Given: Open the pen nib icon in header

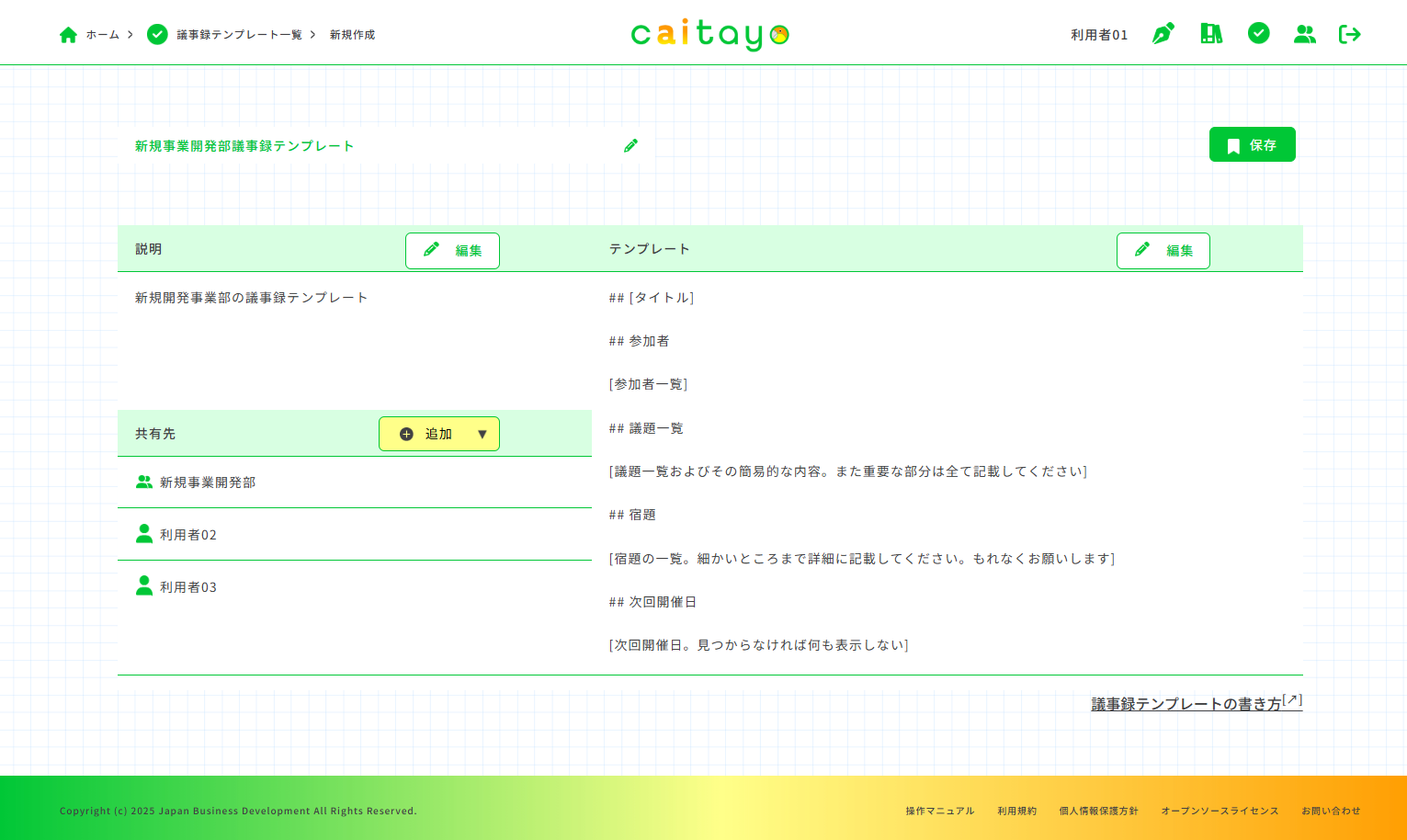Looking at the screenshot, I should point(1163,34).
